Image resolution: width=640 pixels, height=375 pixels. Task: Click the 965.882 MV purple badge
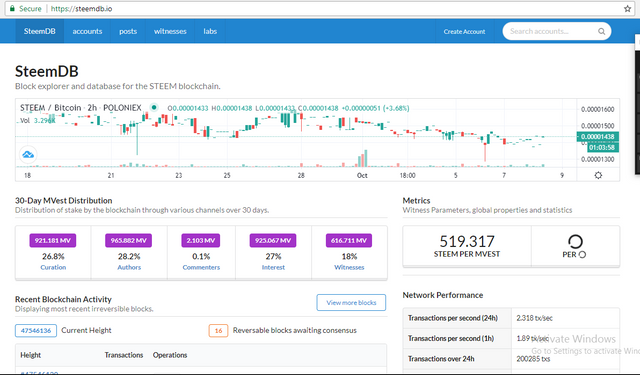(129, 240)
